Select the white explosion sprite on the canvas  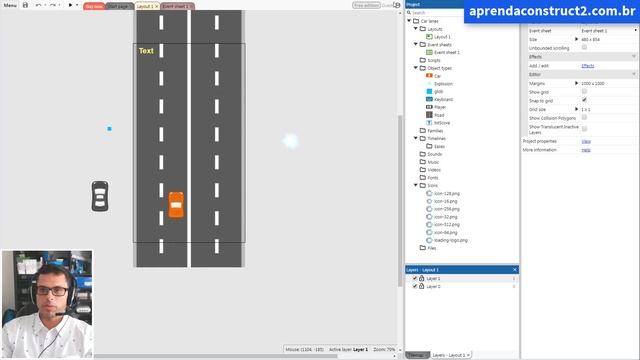click(291, 141)
